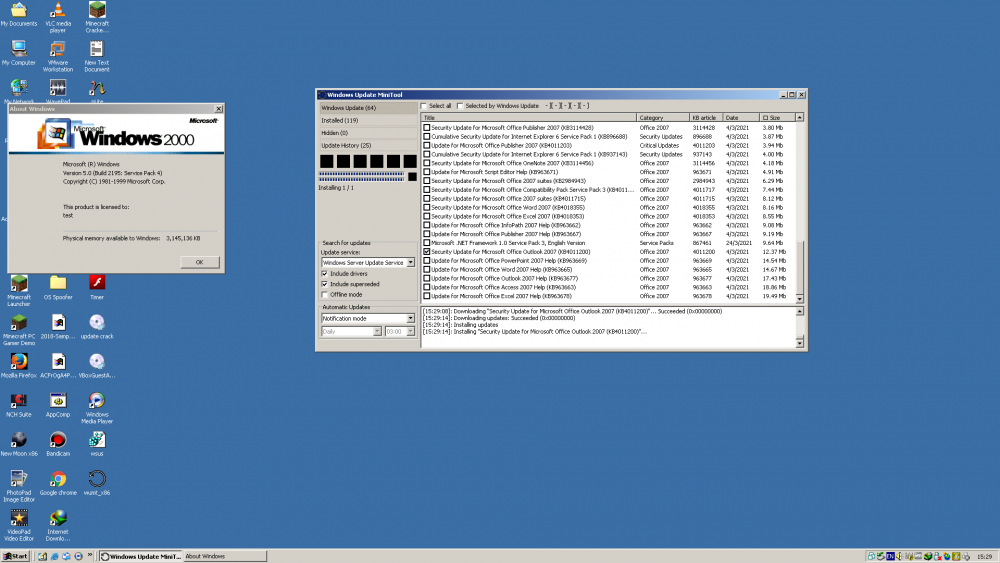The height and width of the screenshot is (563, 1000).
Task: Click the update list scrollbar down arrow
Action: tap(800, 298)
